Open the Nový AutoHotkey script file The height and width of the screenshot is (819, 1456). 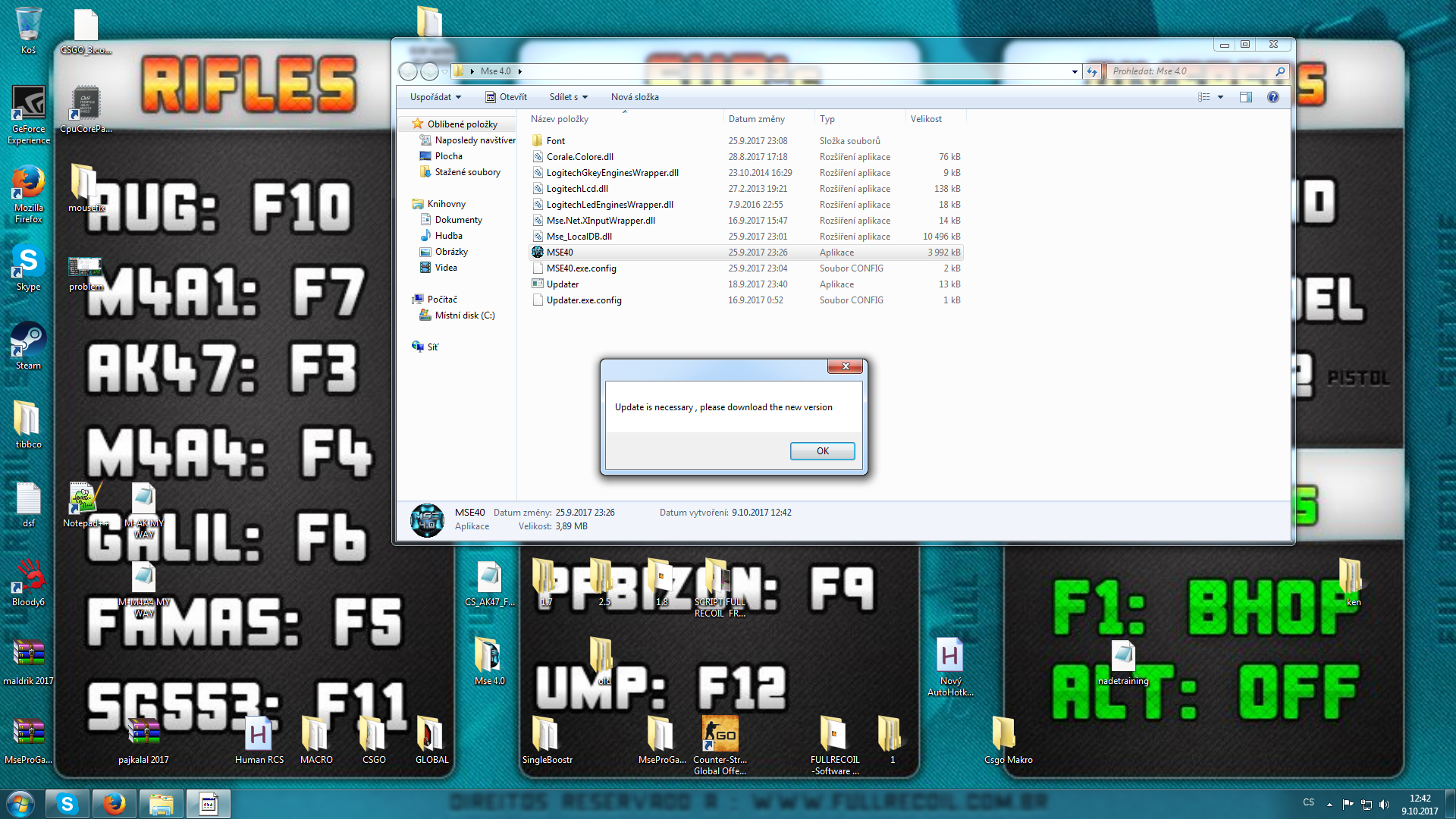tap(950, 667)
